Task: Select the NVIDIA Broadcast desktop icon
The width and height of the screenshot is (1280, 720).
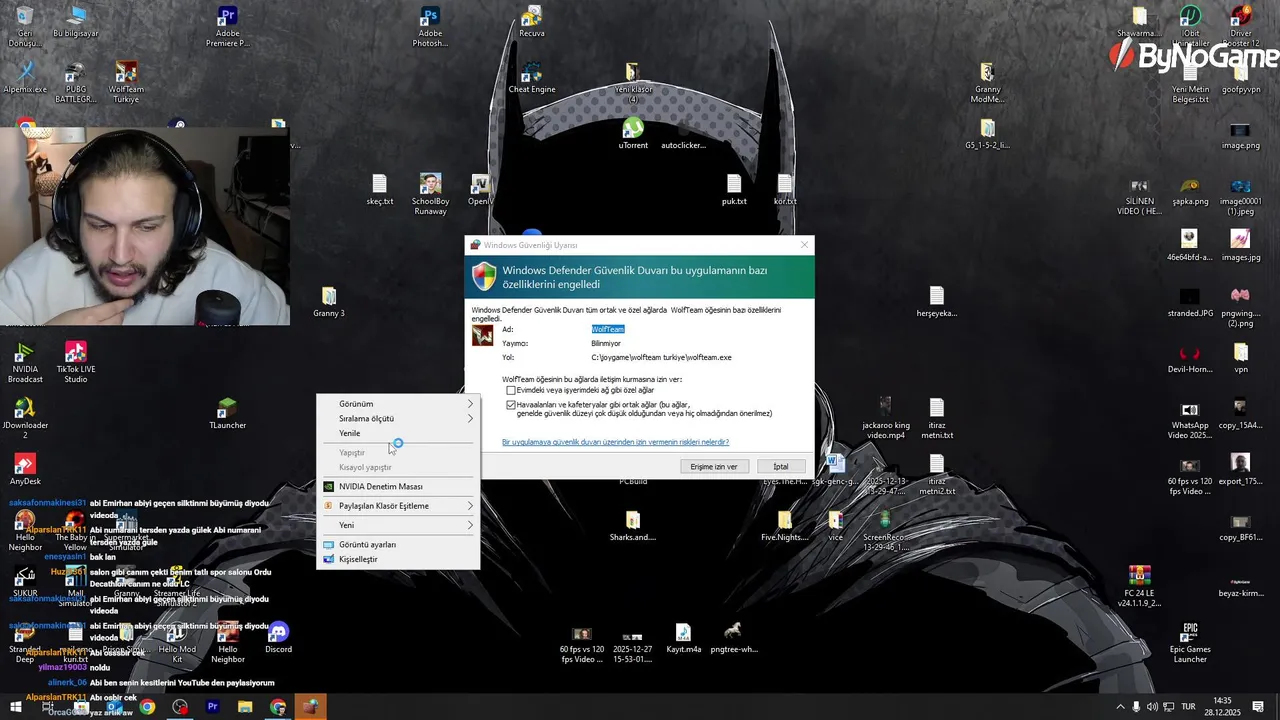Action: click(x=25, y=363)
